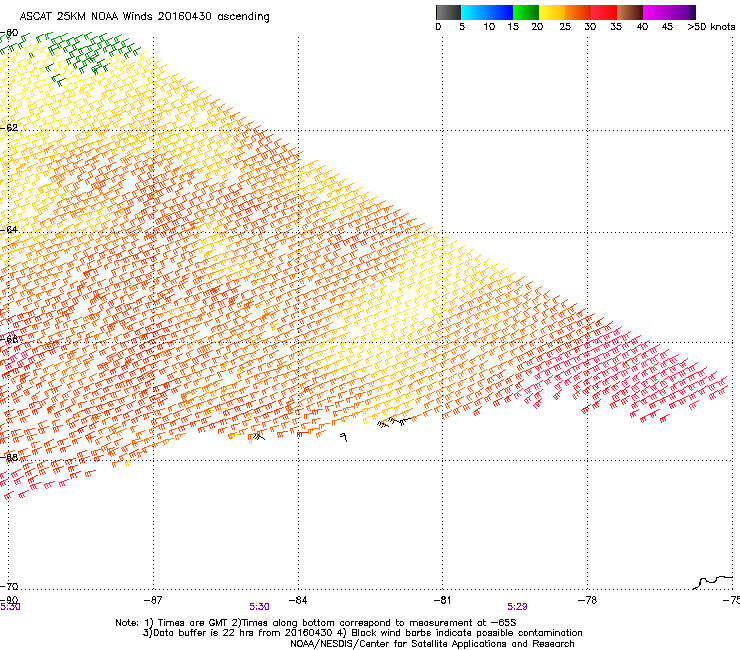Image resolution: width=740 pixels, height=650 pixels.
Task: Click the '45' label under the color scale
Action: click(x=667, y=27)
